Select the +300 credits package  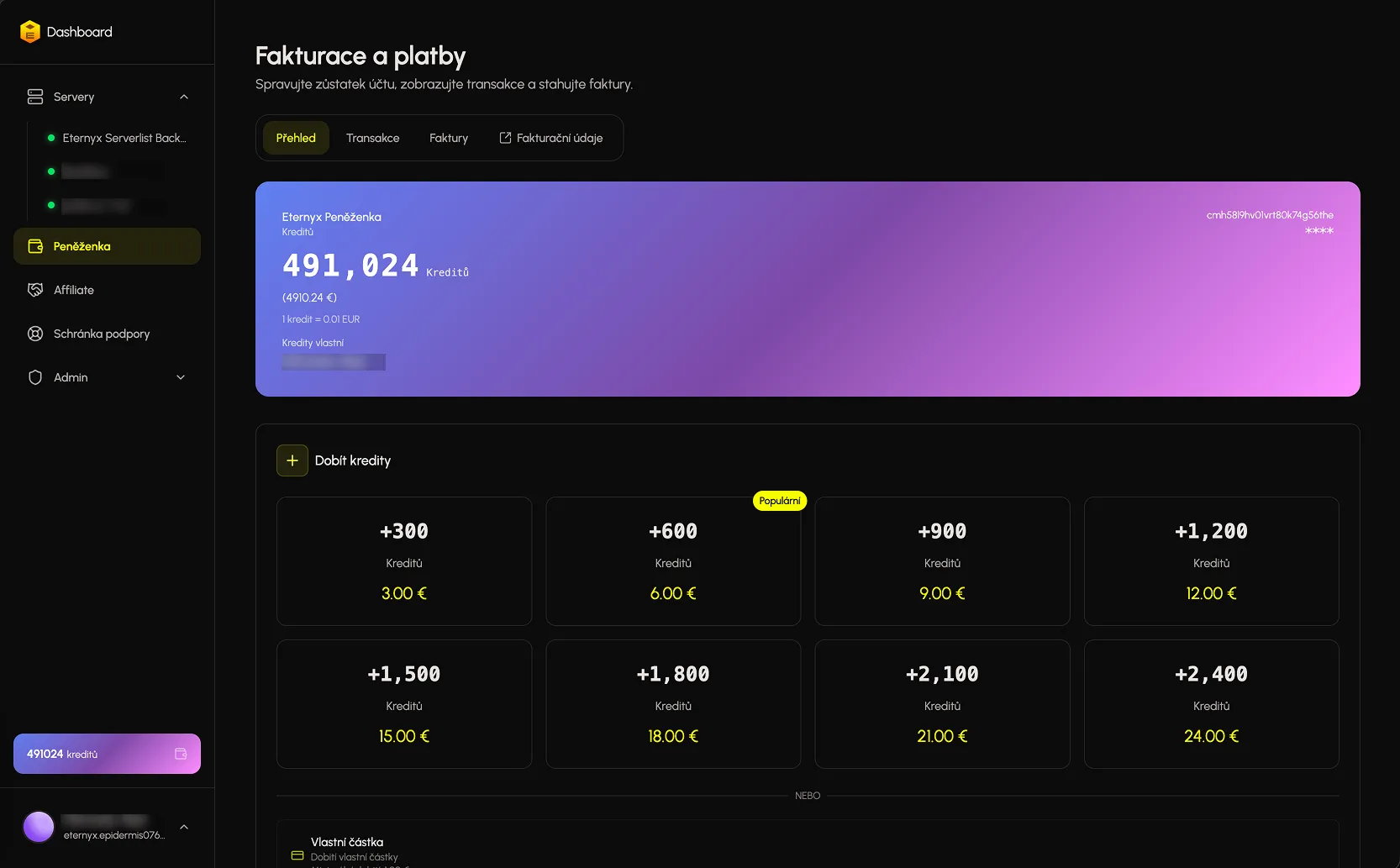coord(404,561)
